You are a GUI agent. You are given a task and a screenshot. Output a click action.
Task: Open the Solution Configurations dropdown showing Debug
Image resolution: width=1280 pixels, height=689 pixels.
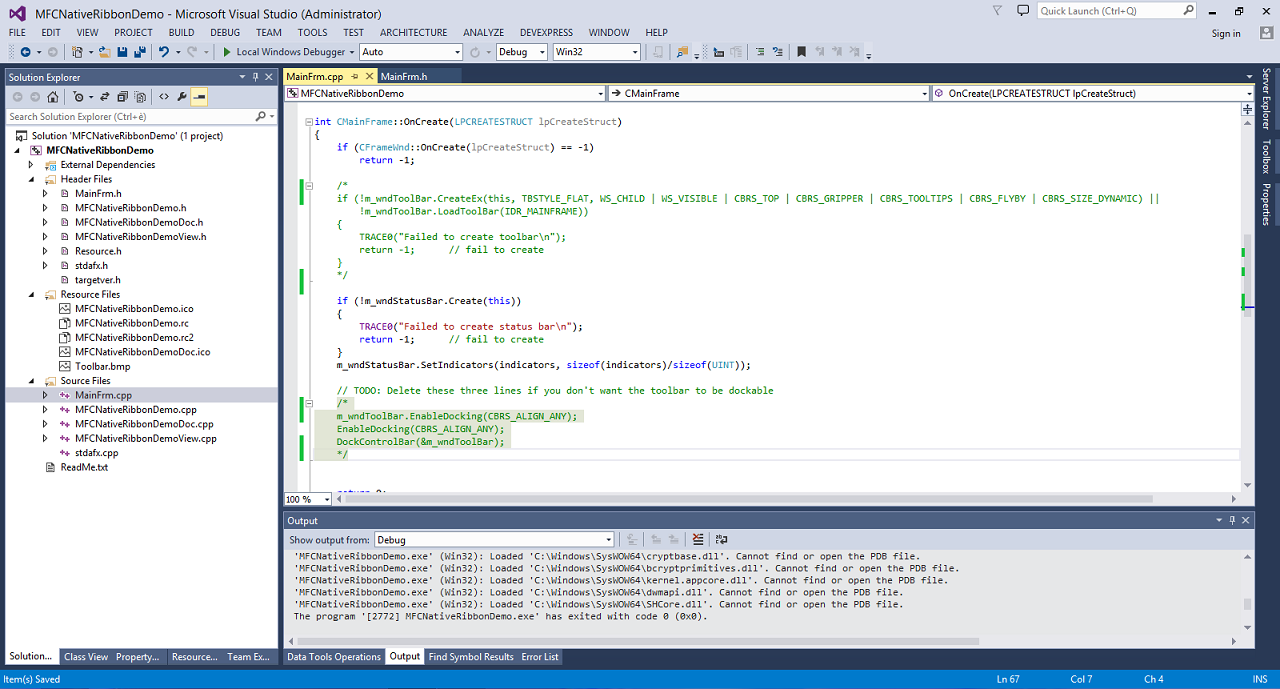521,52
